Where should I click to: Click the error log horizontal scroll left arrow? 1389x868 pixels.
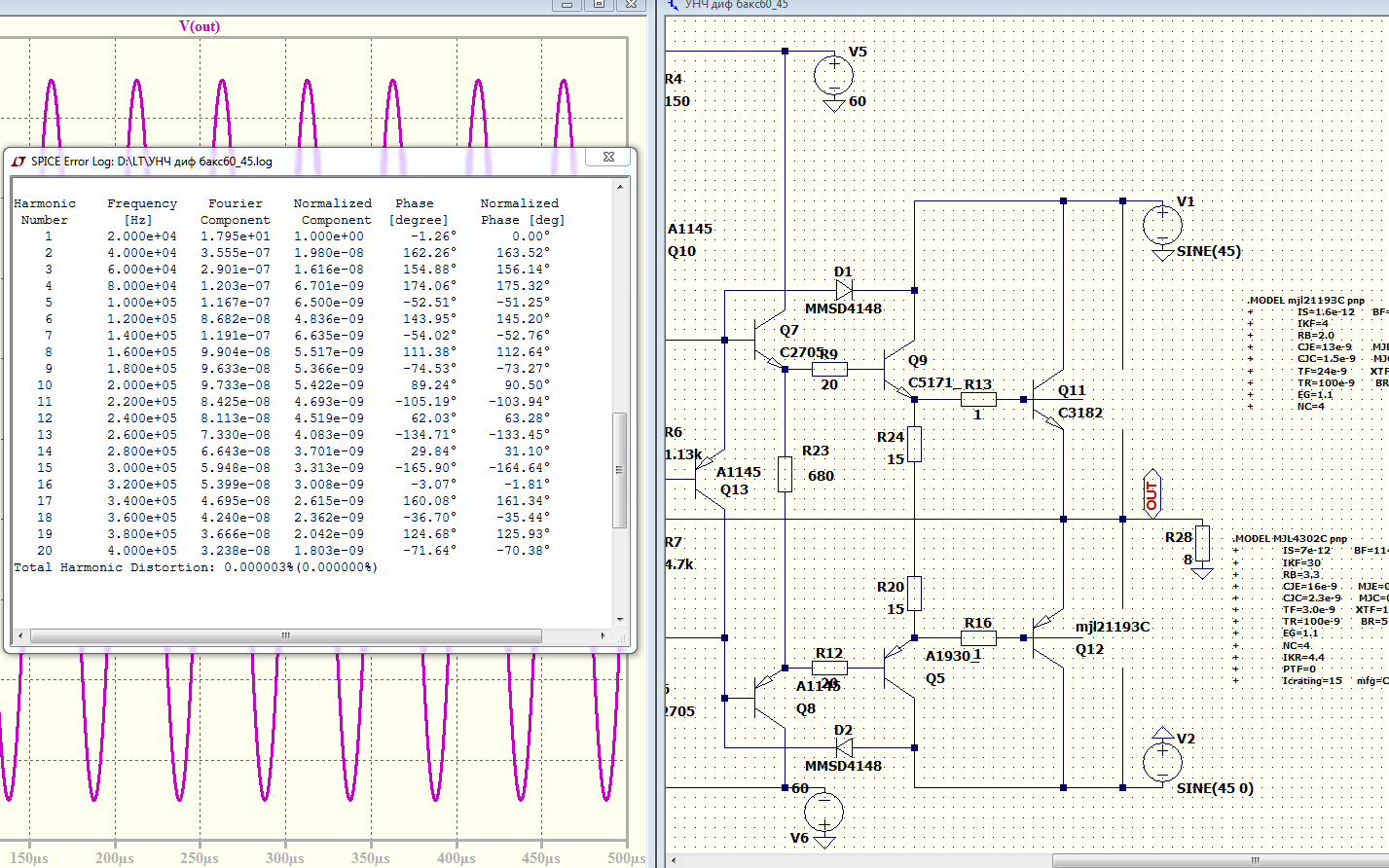pyautogui.click(x=20, y=635)
